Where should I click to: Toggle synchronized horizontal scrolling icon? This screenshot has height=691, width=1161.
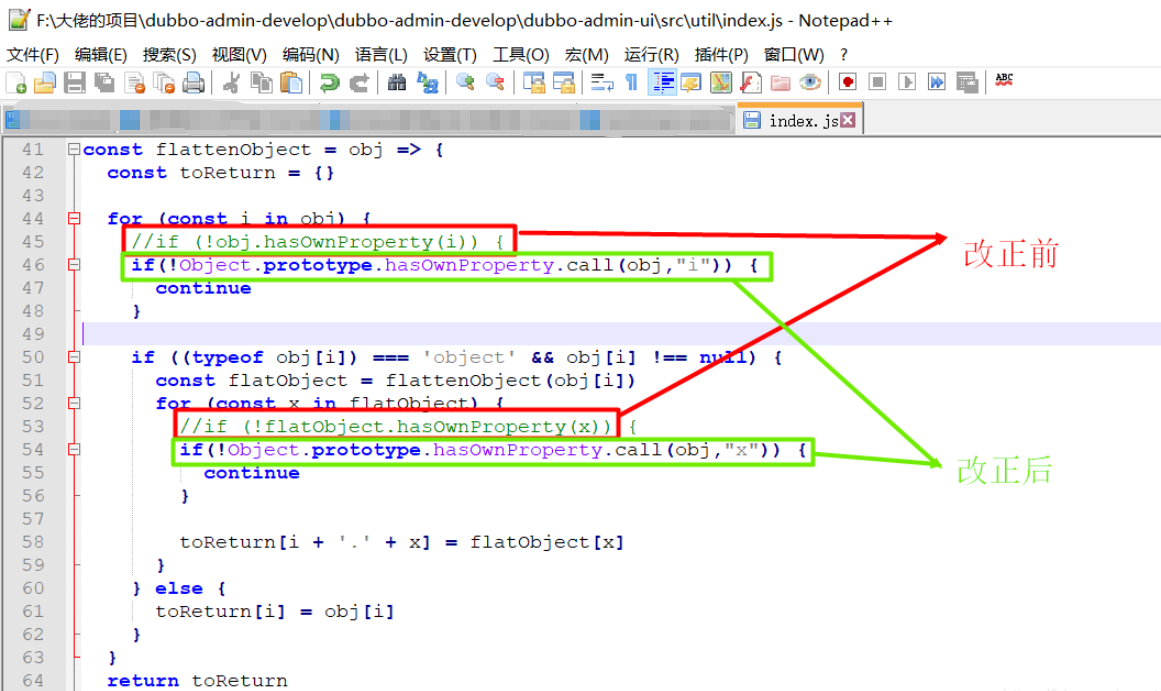[x=563, y=82]
